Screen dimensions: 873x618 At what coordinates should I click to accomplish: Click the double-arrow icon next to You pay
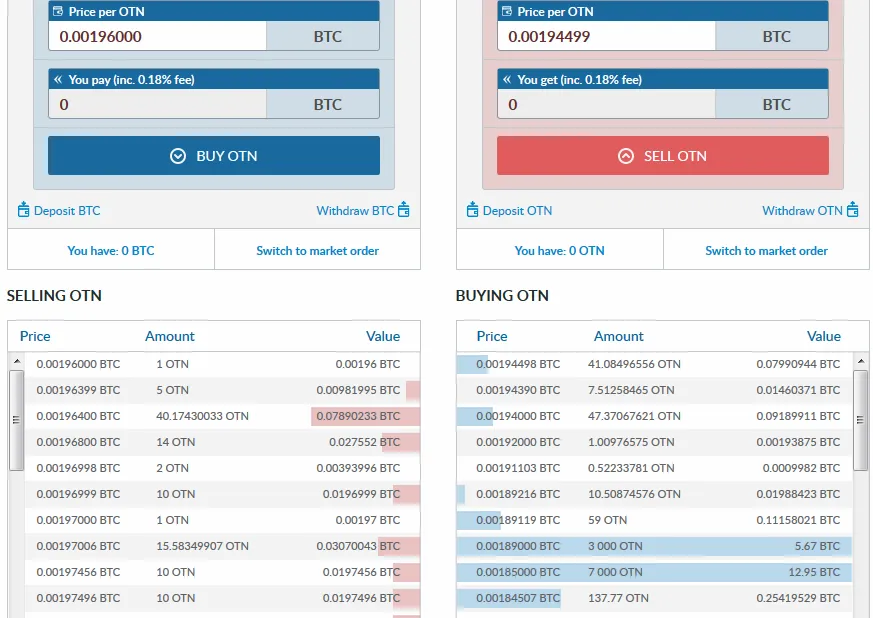58,80
